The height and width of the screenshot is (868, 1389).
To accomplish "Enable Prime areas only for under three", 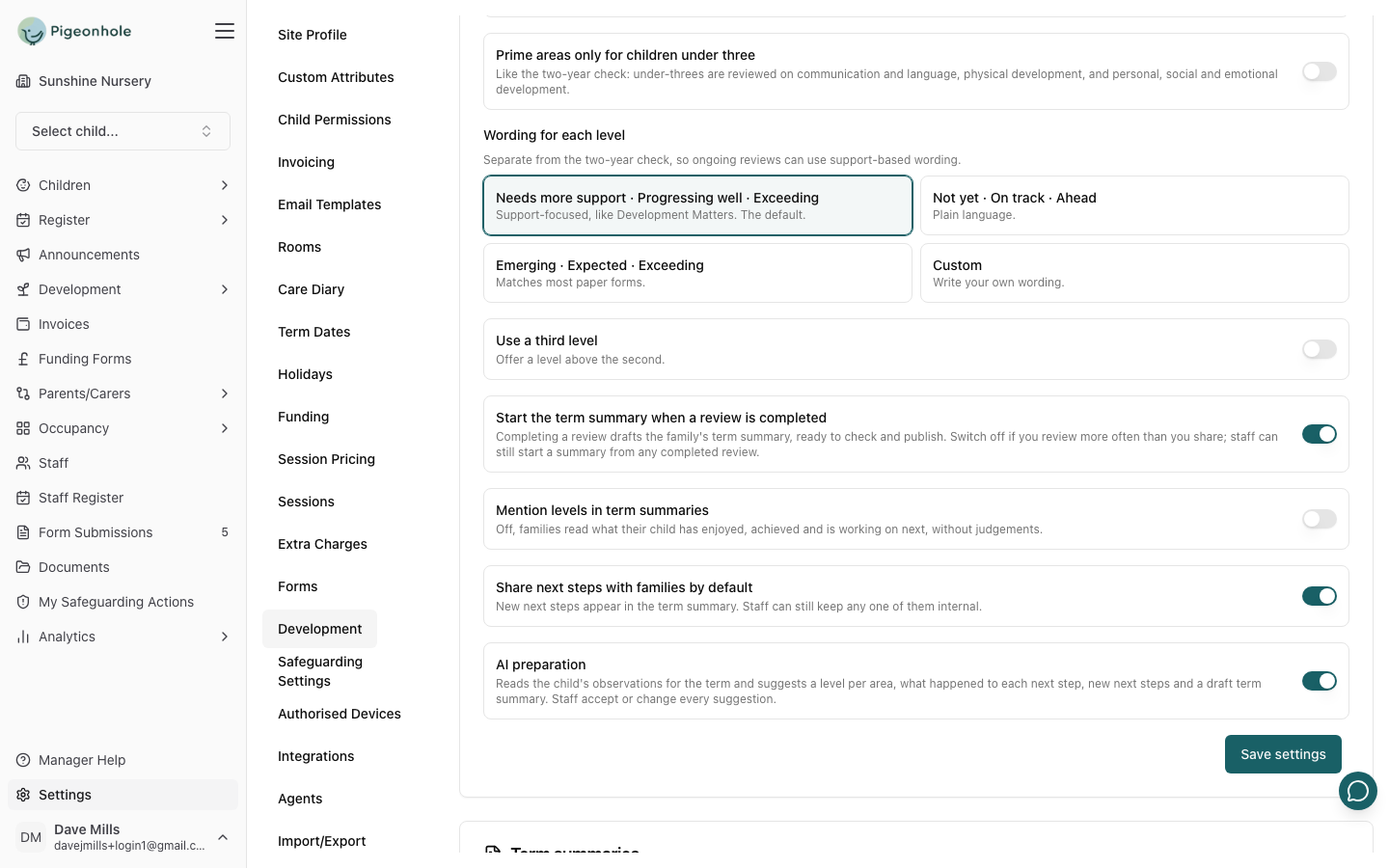I will (1320, 71).
